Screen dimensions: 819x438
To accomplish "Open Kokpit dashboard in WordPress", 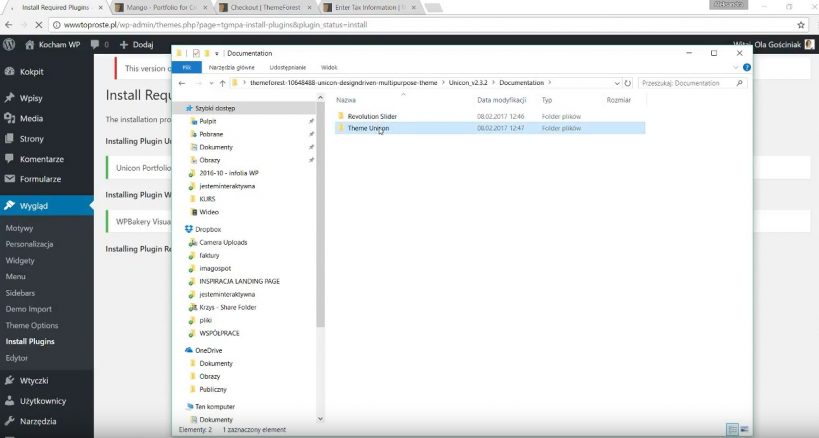I will click(31, 72).
